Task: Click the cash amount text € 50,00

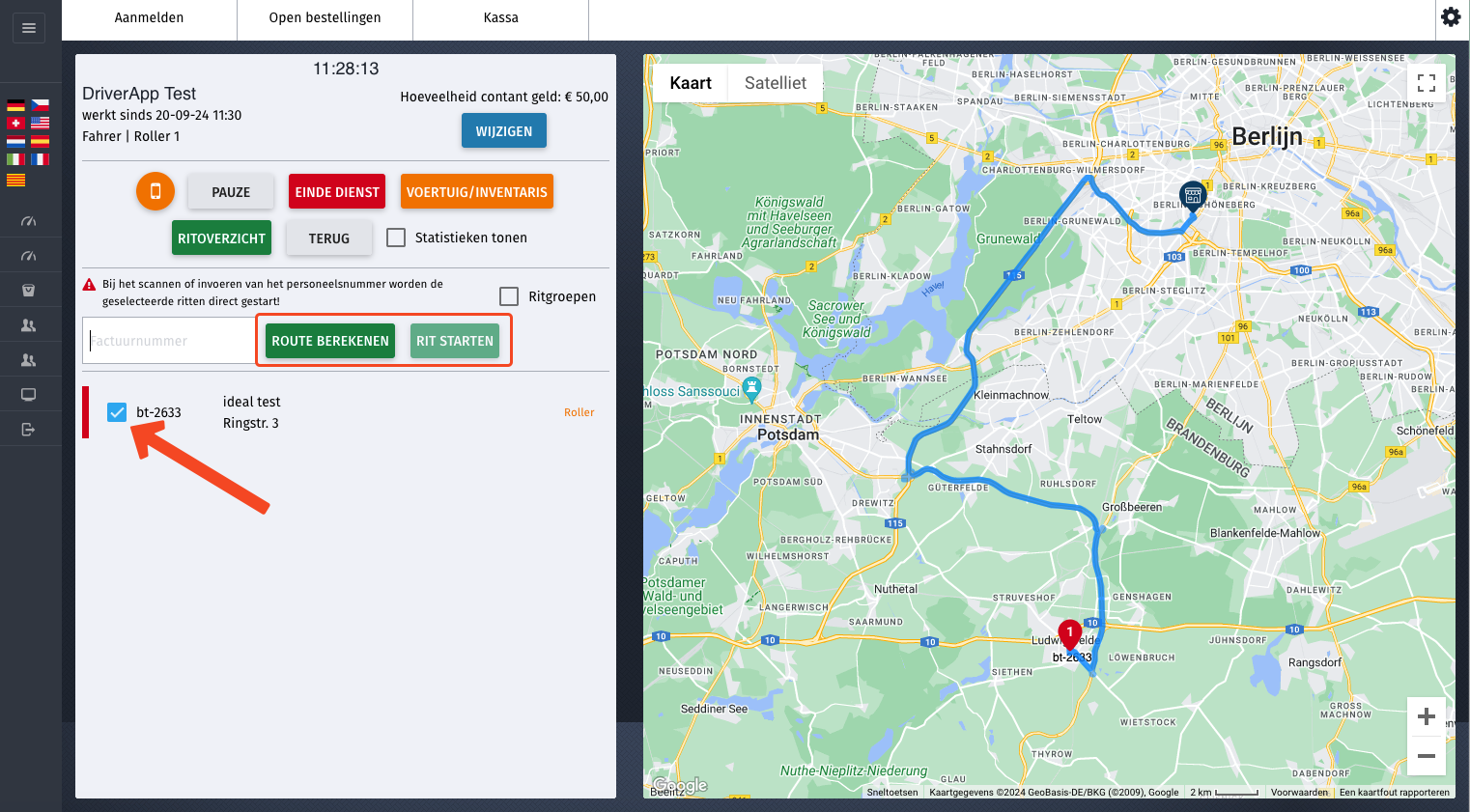Action: [586, 97]
